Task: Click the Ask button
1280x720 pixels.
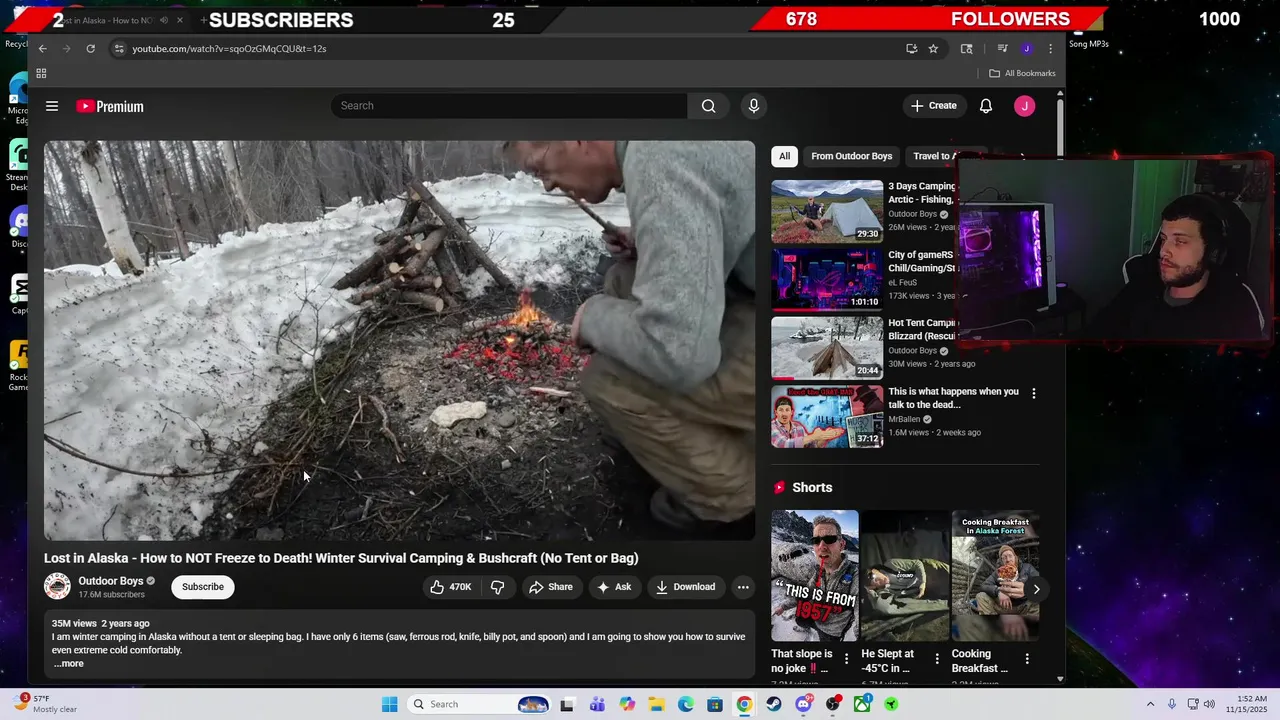Action: [614, 587]
